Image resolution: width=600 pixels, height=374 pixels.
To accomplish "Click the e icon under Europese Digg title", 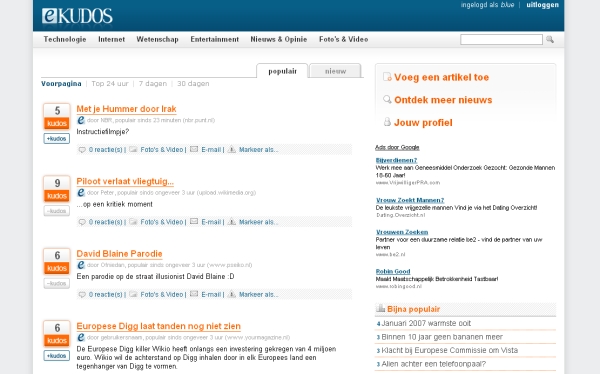I will coord(81,337).
